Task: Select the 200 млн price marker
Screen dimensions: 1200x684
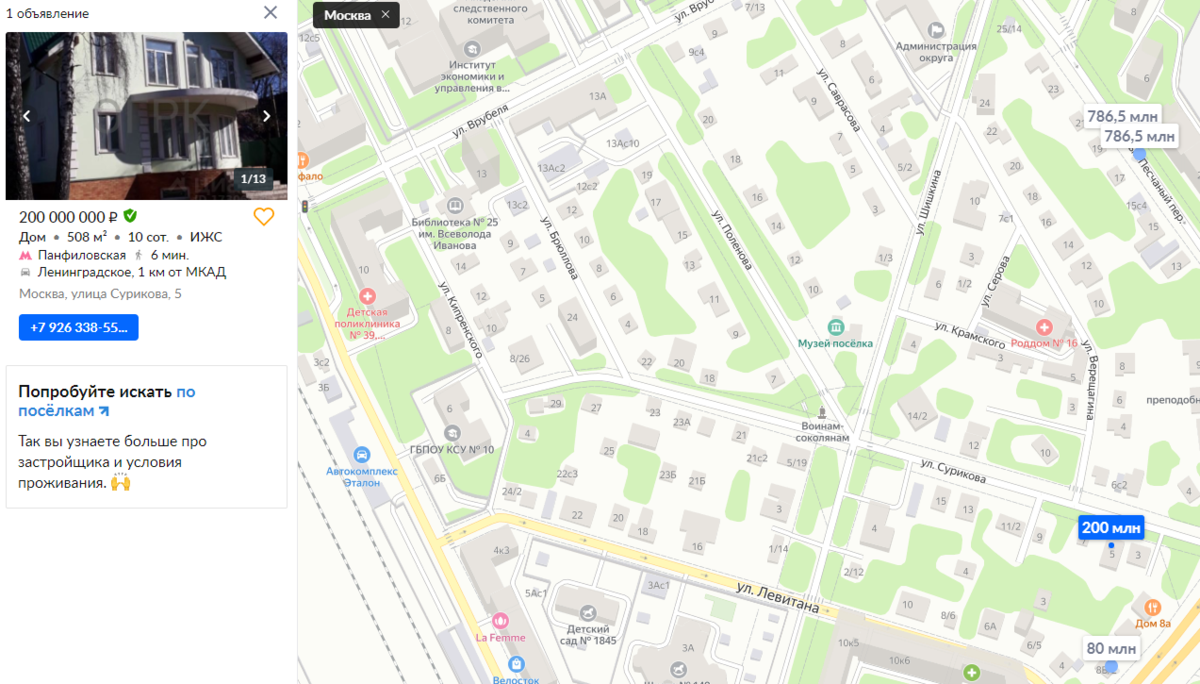Action: point(1110,528)
